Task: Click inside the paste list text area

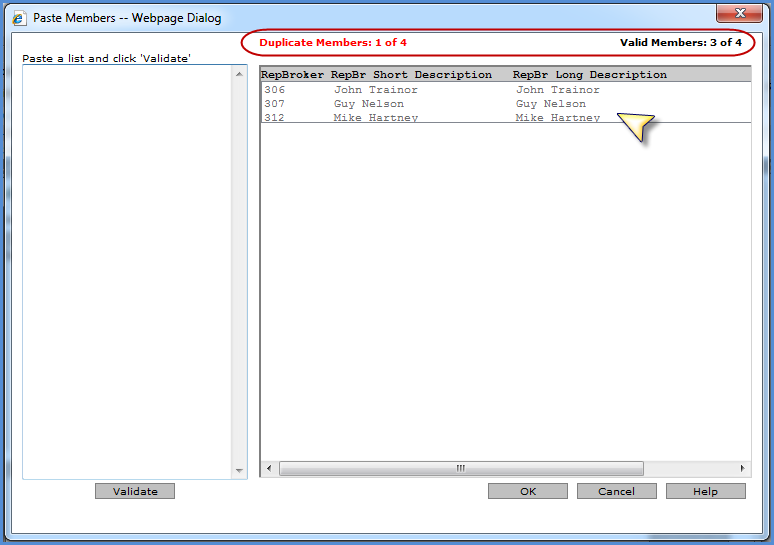Action: click(x=127, y=272)
